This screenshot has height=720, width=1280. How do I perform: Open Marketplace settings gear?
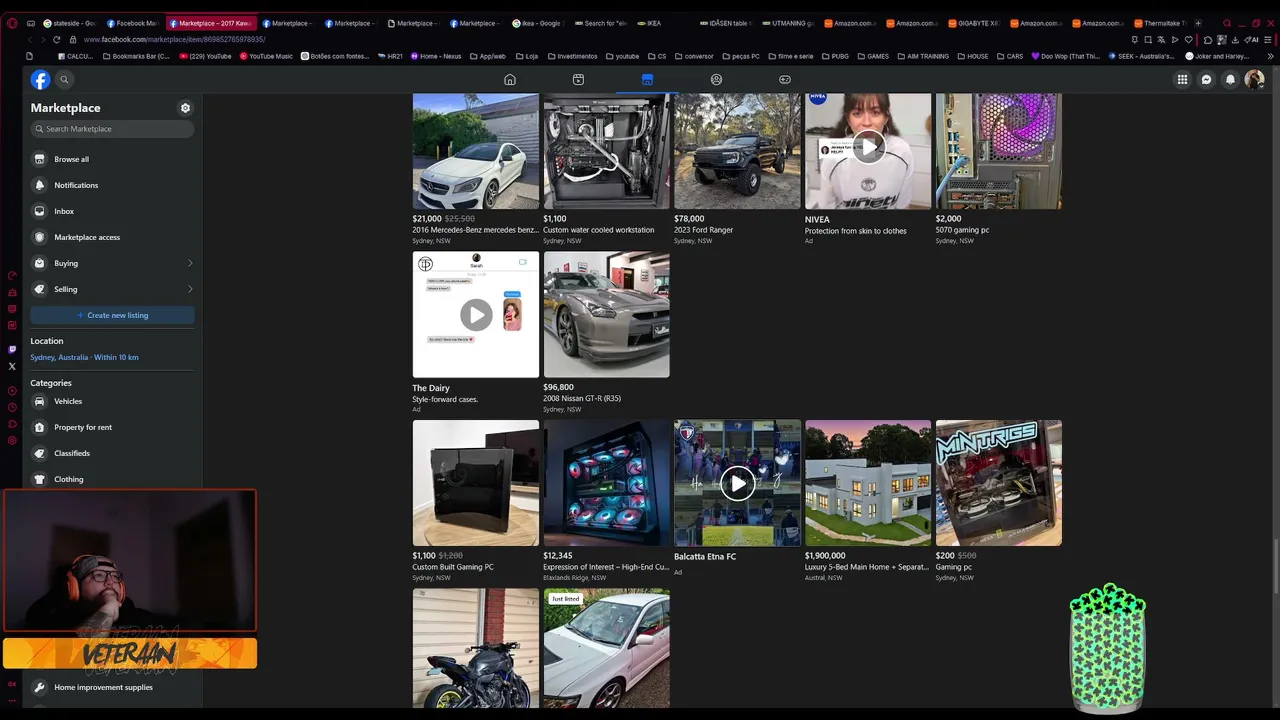[x=185, y=108]
